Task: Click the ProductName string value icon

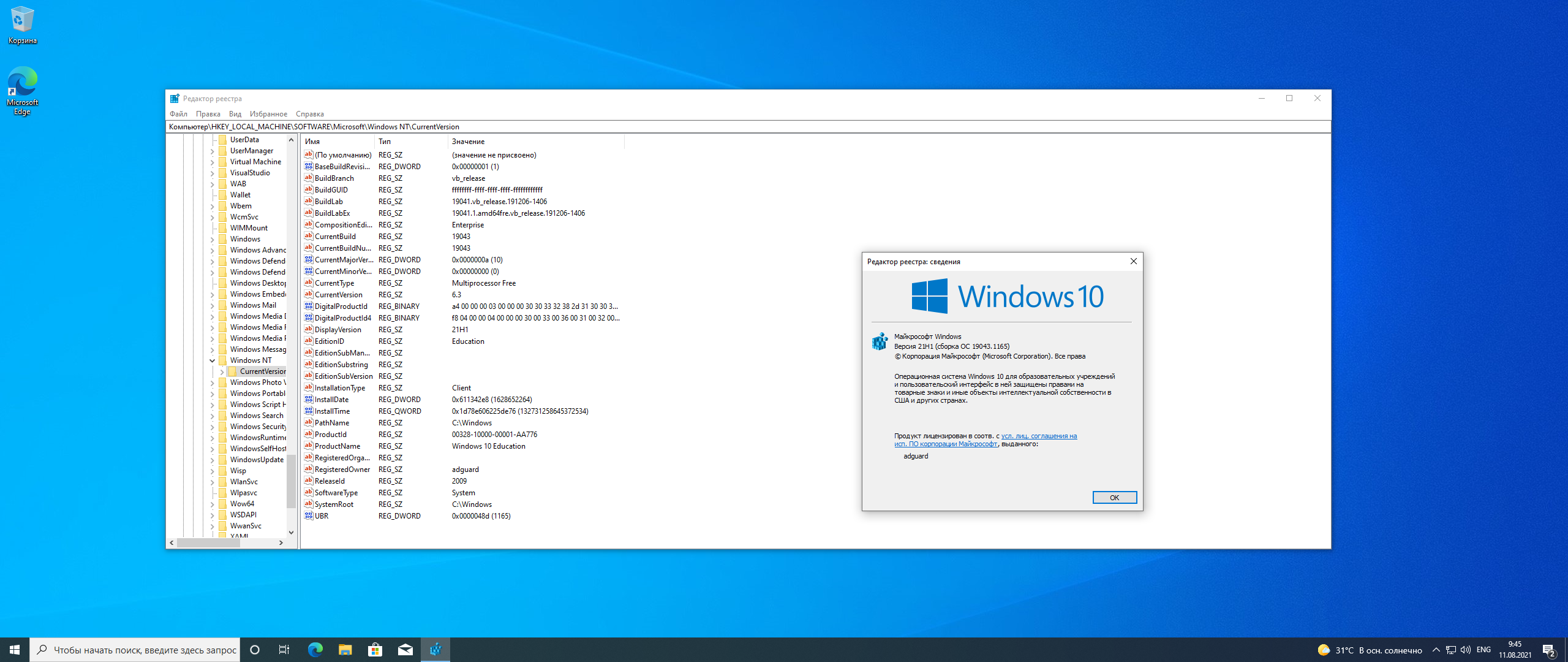Action: click(309, 446)
